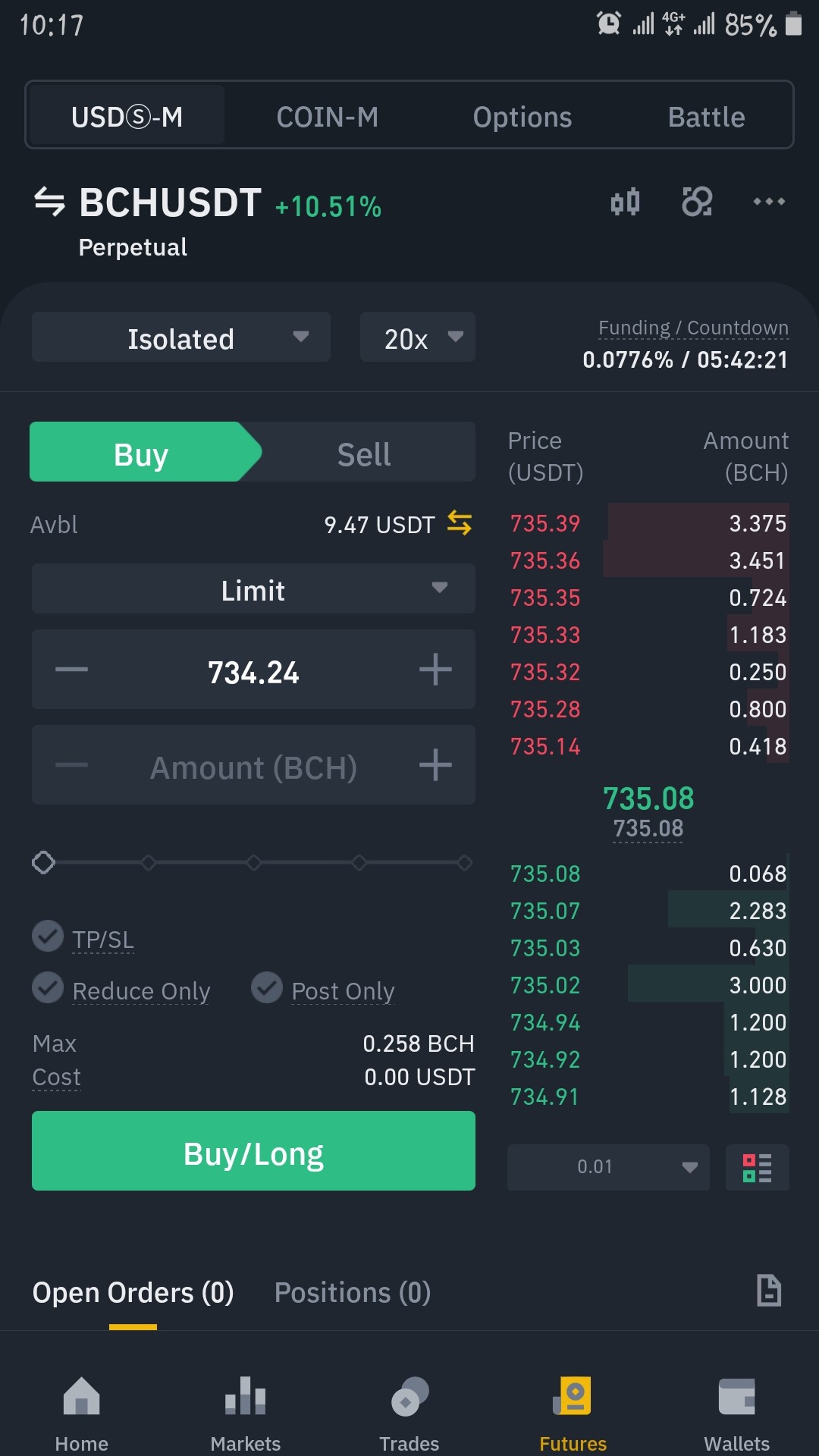The height and width of the screenshot is (1456, 819).
Task: Tap the swap pair arrows beside BCHUSDT
Action: pyautogui.click(x=50, y=202)
